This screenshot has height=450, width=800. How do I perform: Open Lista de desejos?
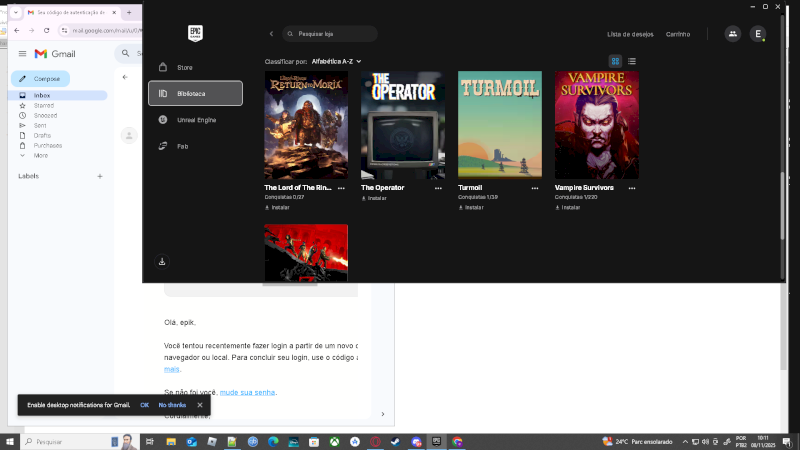click(x=630, y=34)
